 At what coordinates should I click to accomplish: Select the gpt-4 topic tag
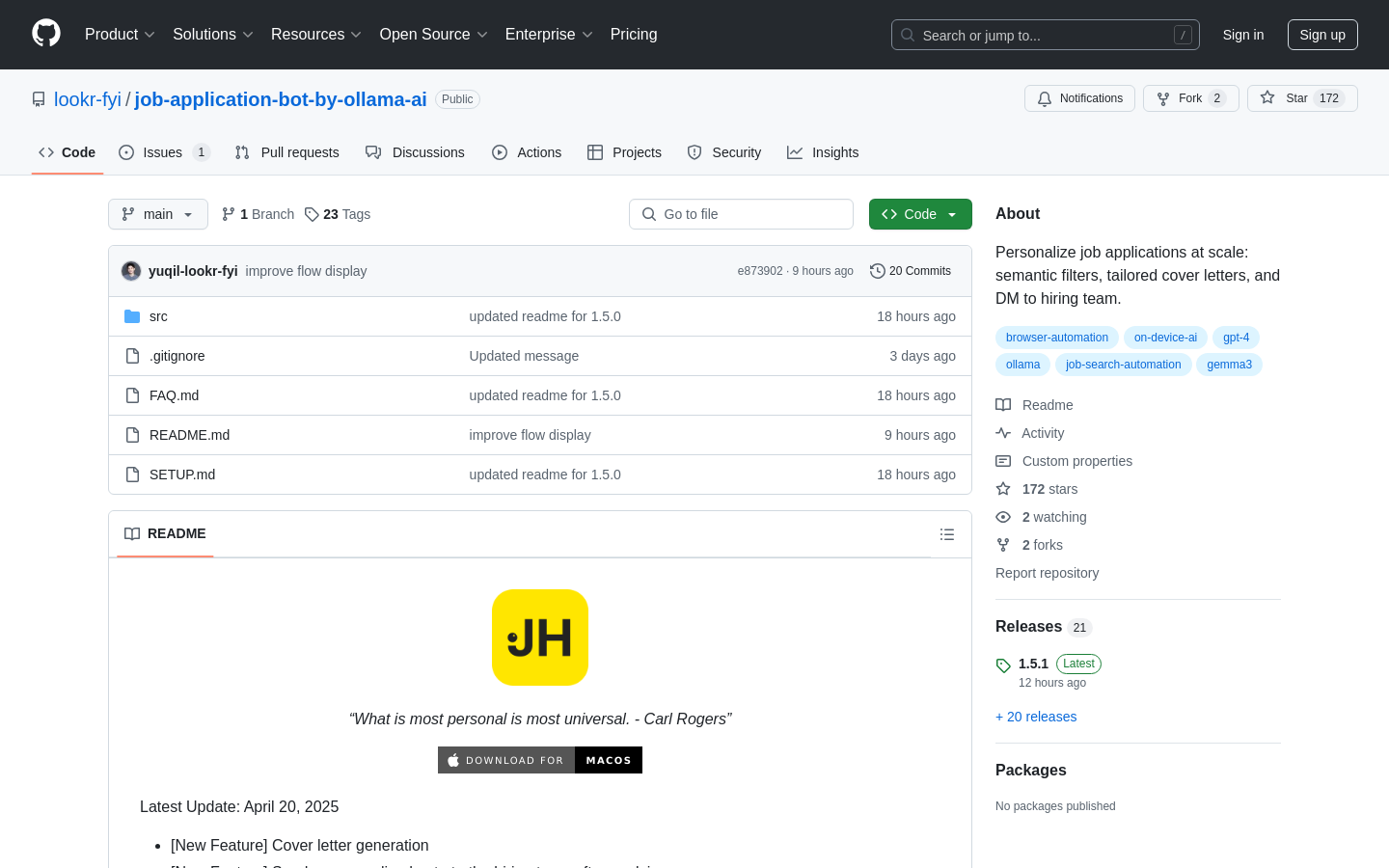click(x=1236, y=338)
